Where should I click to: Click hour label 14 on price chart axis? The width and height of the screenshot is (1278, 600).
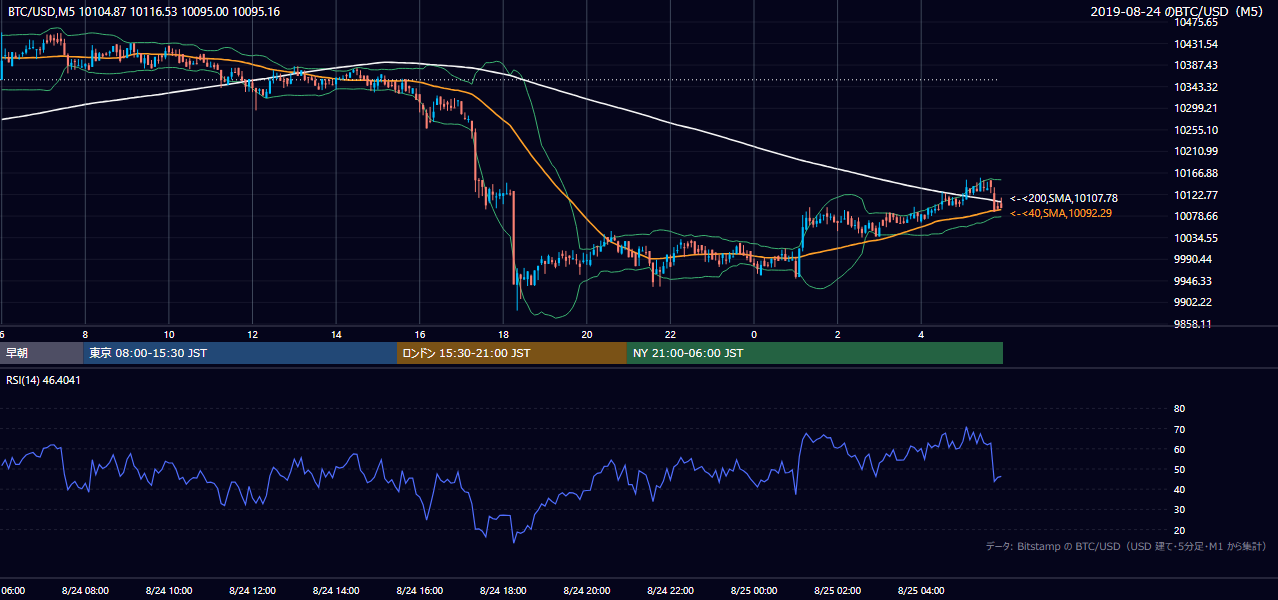coord(336,334)
